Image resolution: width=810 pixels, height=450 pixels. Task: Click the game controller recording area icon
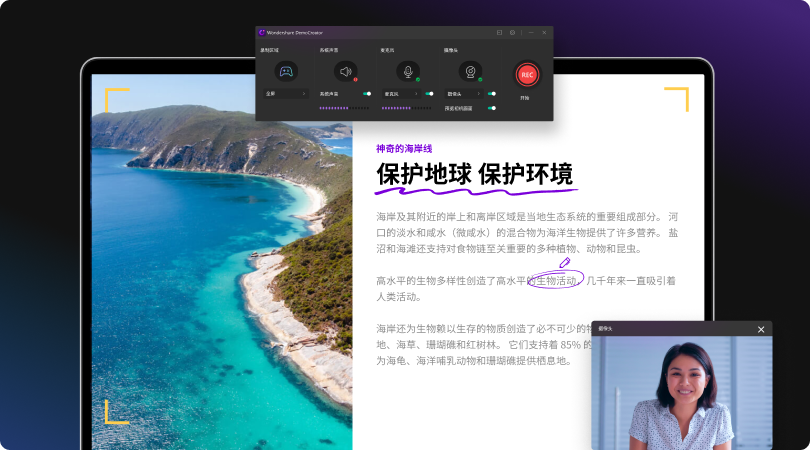286,71
